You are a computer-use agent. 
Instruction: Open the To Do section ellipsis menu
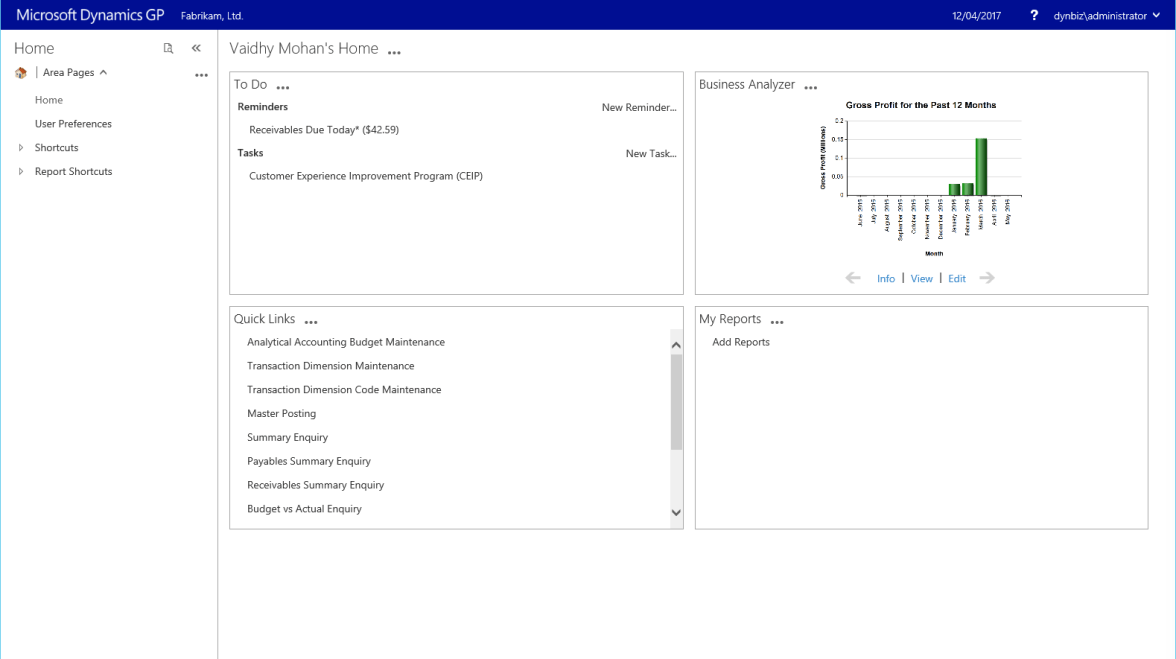click(283, 88)
